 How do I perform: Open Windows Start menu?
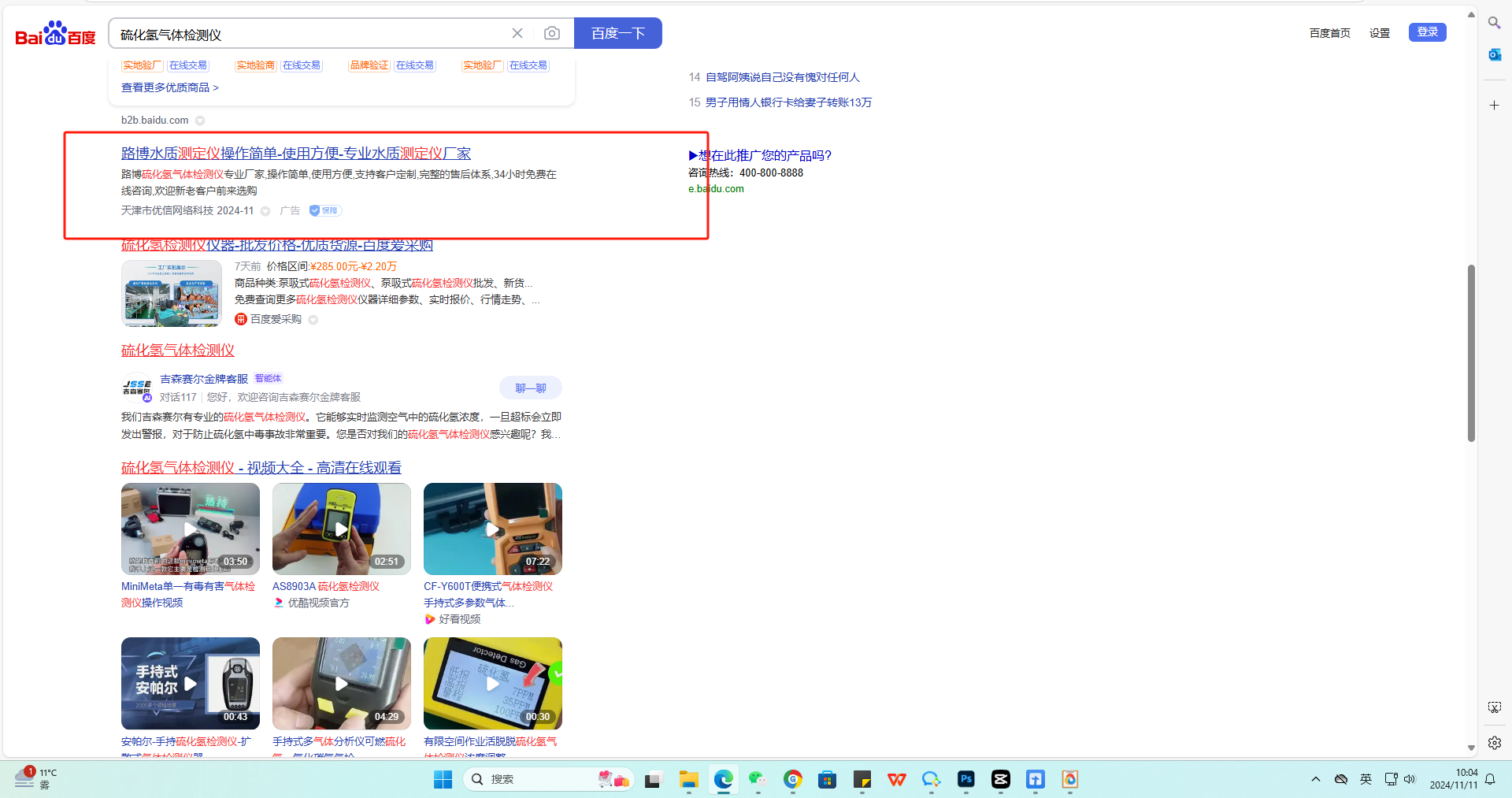(x=443, y=779)
